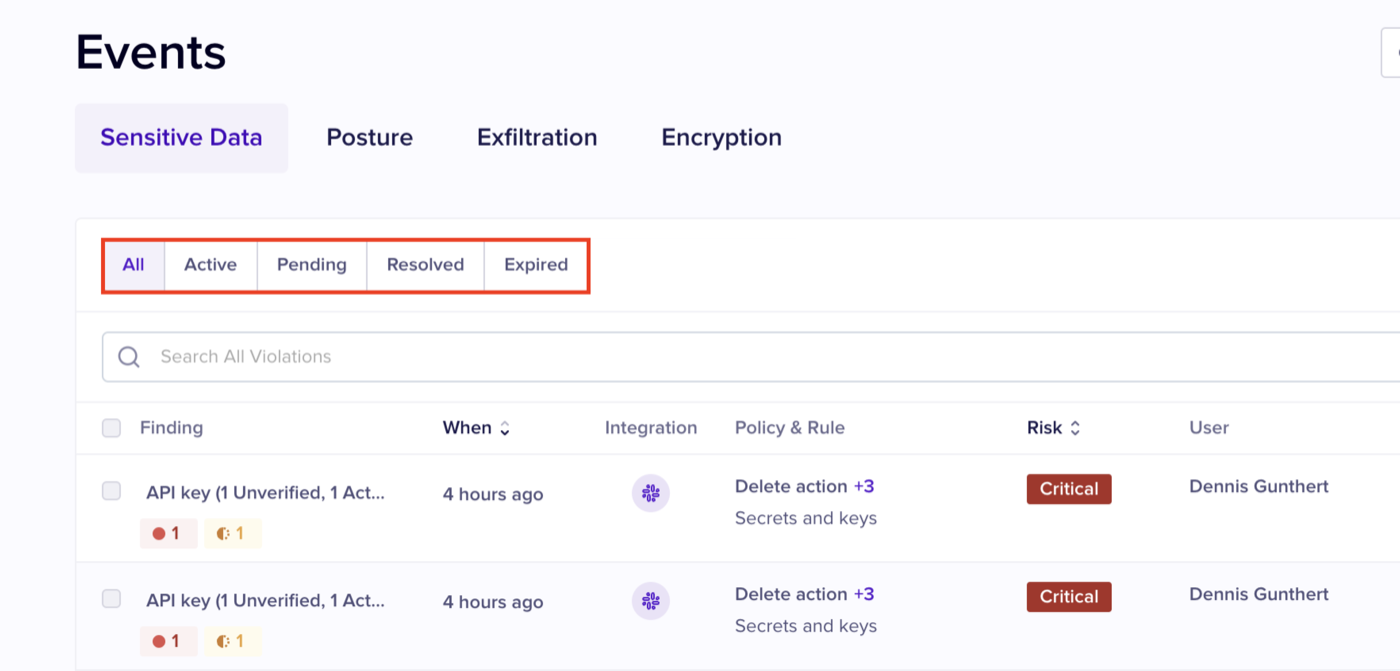Click Delete action in the first row
The image size is (1400, 671).
[x=791, y=486]
